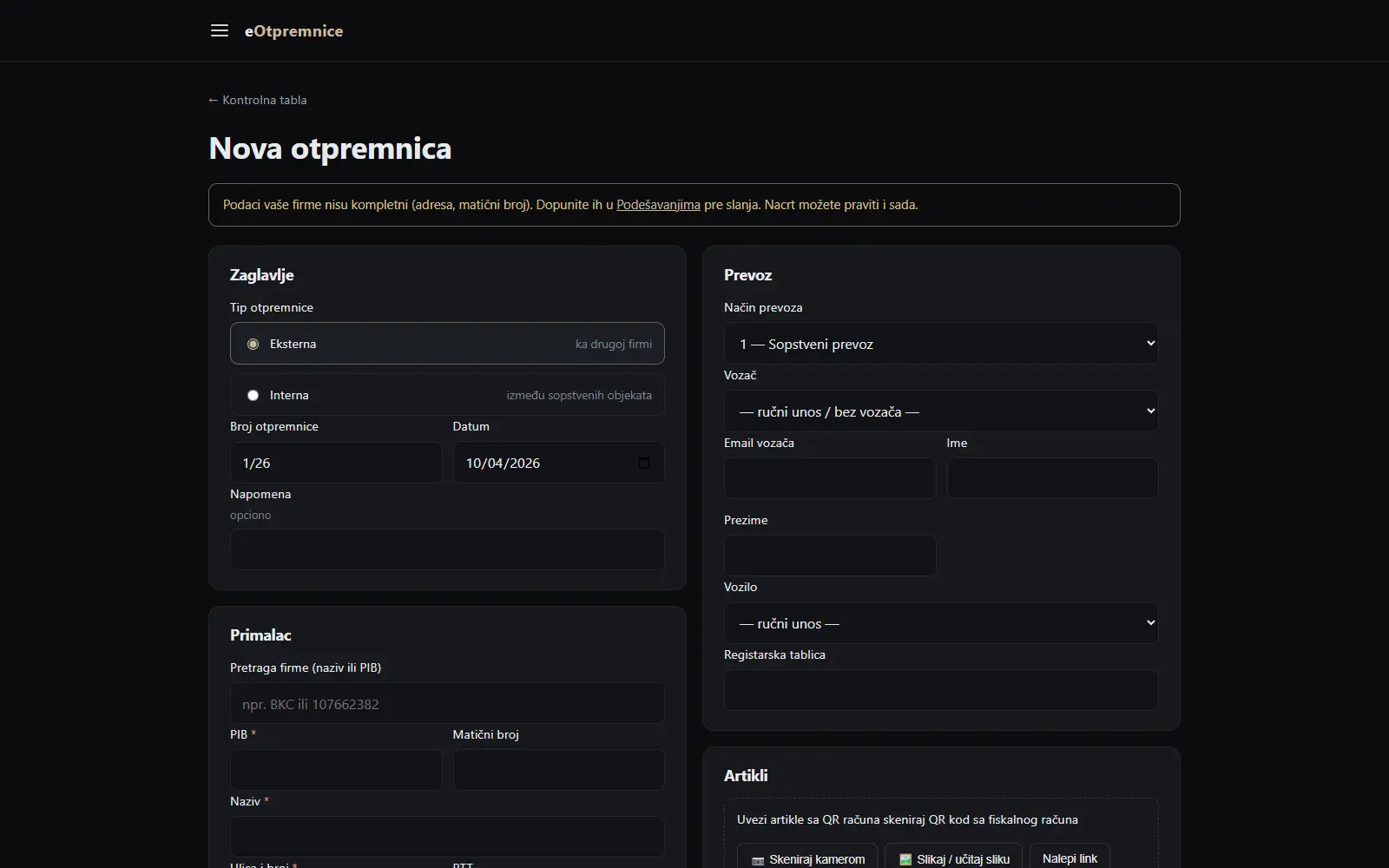Open the Vozilo selection dropdown
1389x868 pixels.
pos(941,623)
